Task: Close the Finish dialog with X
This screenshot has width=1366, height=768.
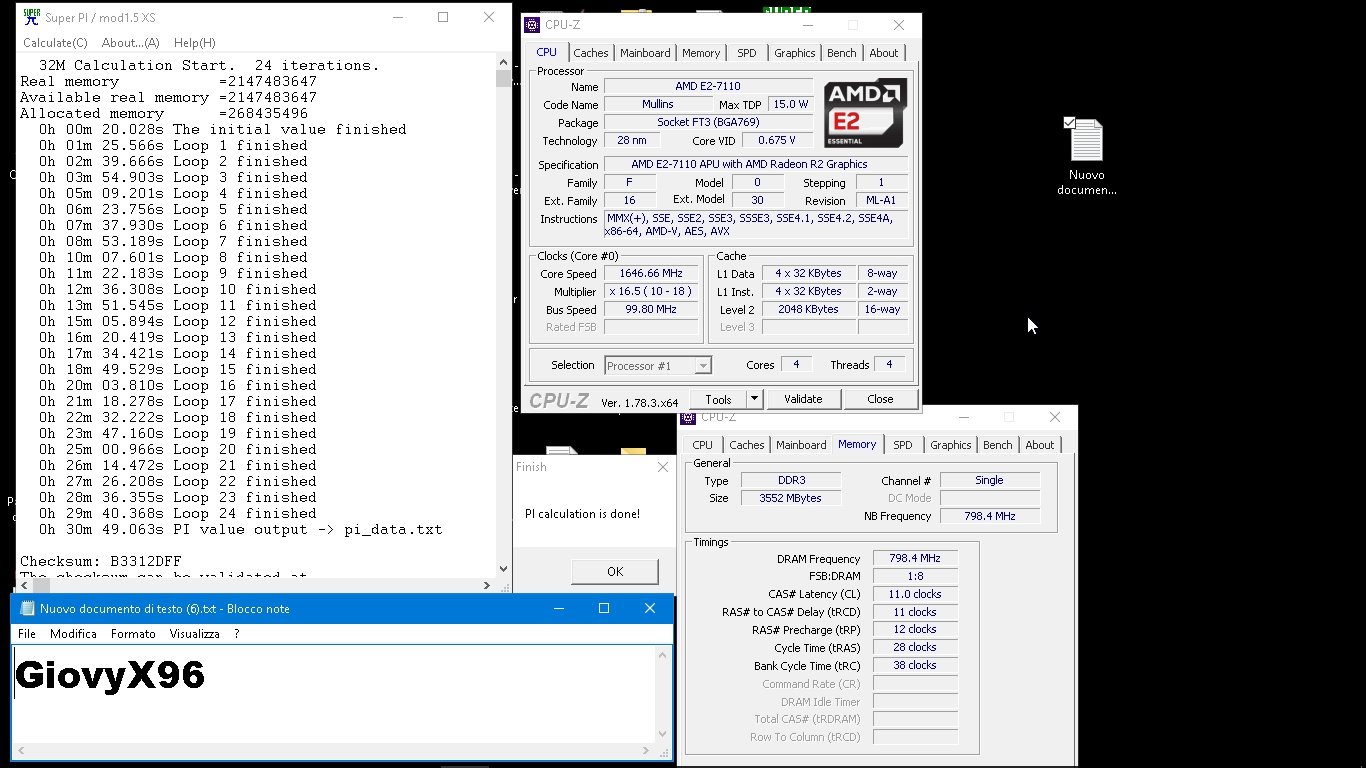Action: (x=662, y=467)
